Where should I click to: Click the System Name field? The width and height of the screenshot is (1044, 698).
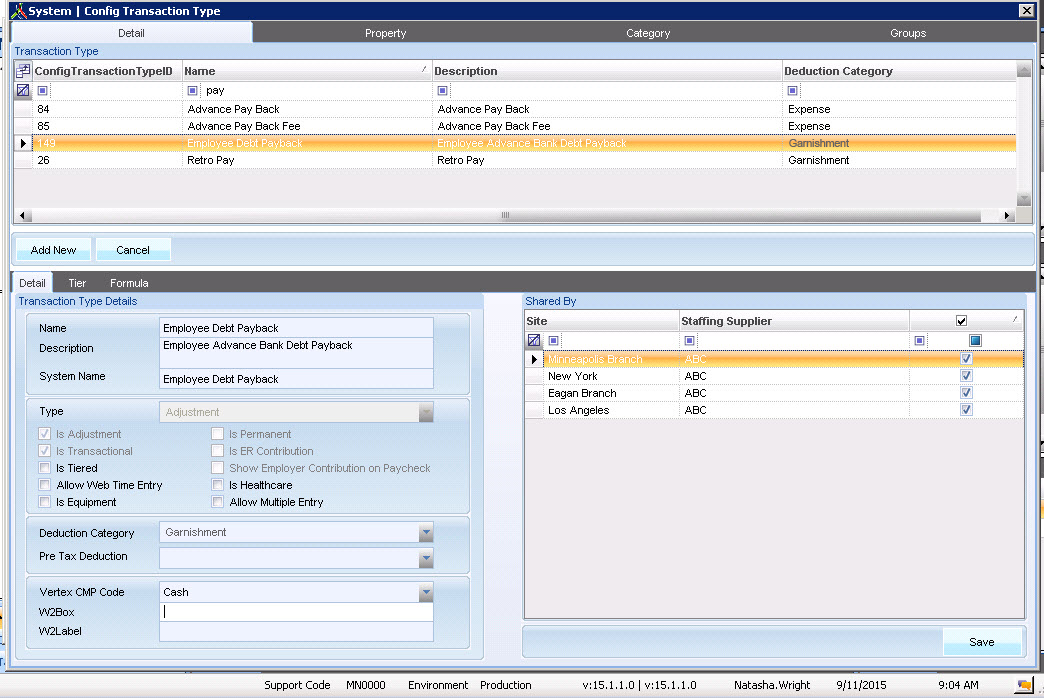pyautogui.click(x=296, y=379)
